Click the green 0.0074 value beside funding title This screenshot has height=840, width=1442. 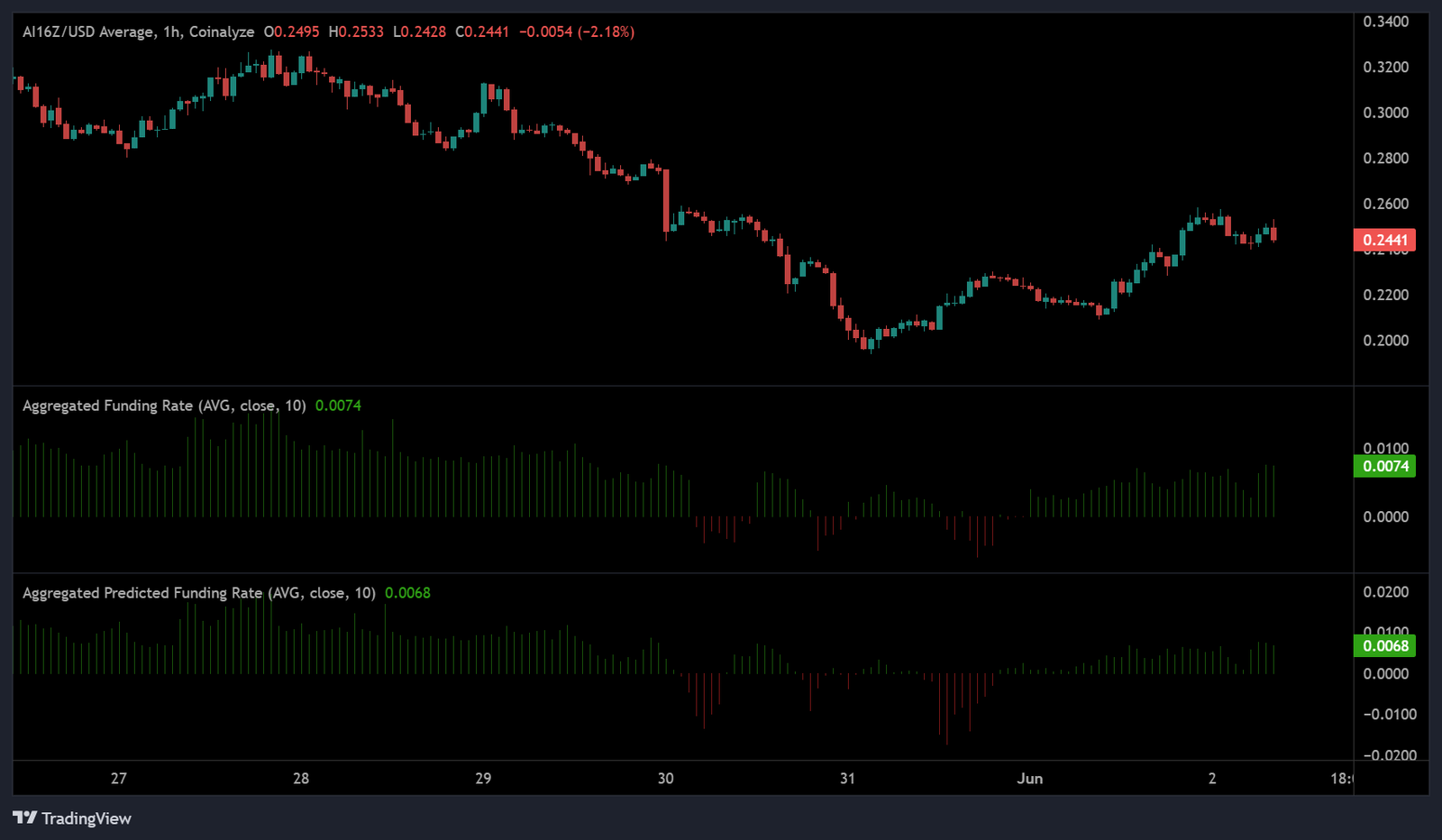[x=338, y=406]
